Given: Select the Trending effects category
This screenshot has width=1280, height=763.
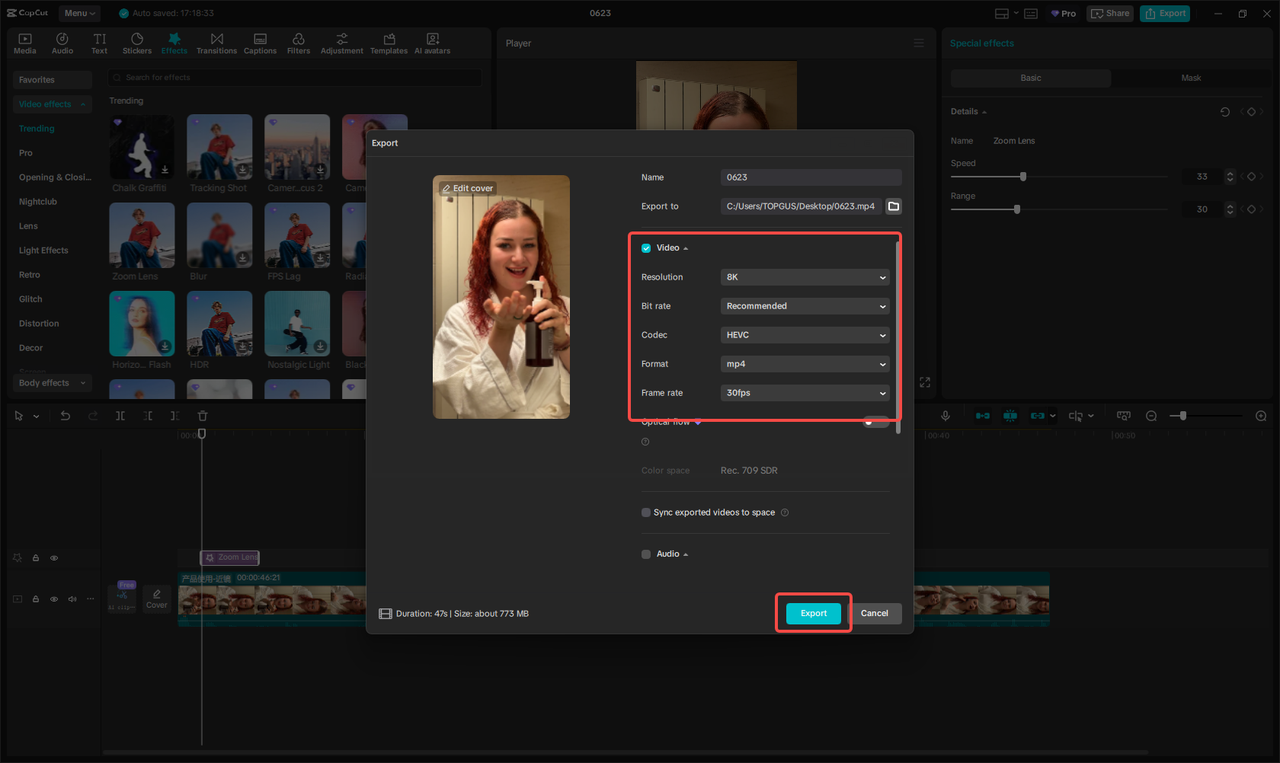Looking at the screenshot, I should [x=36, y=128].
